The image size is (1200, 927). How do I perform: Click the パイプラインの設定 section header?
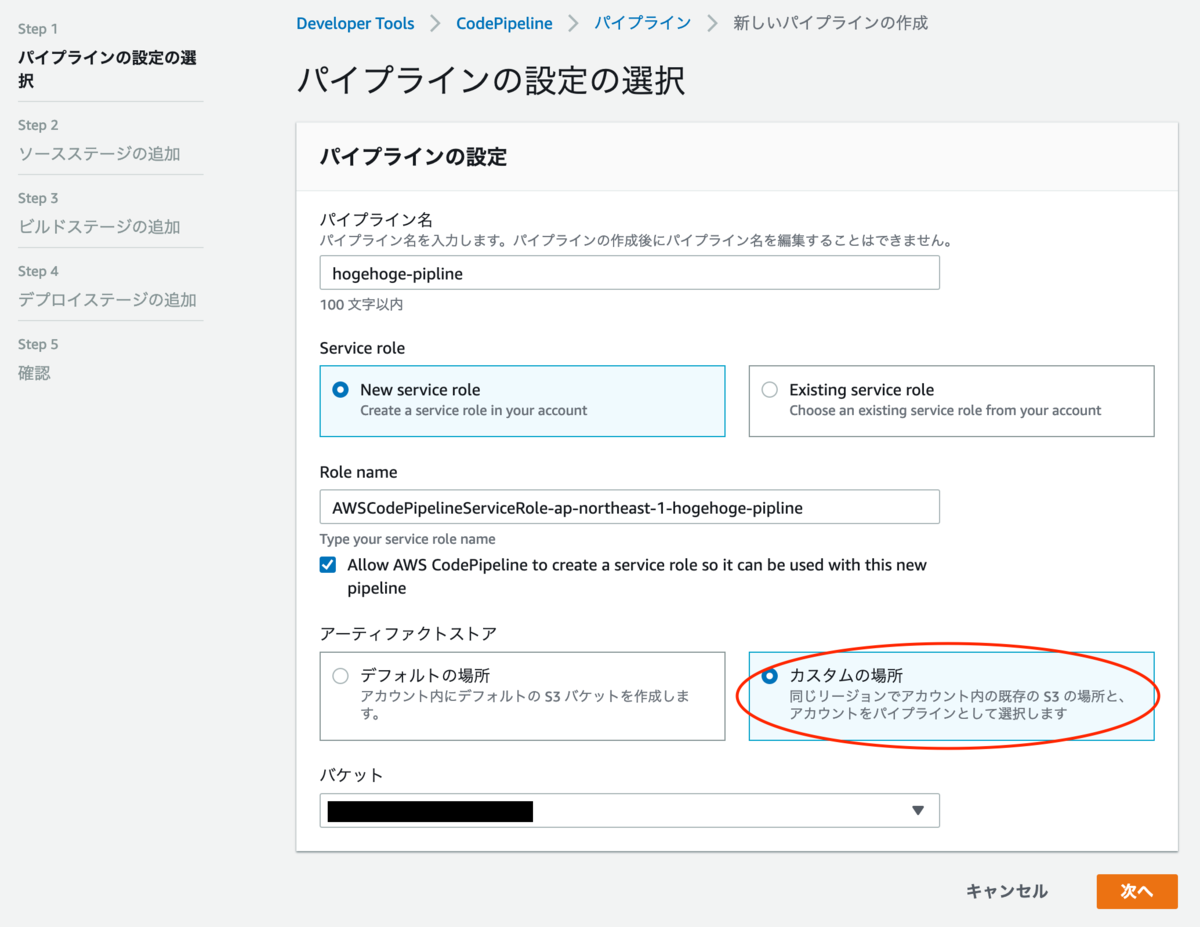tap(413, 157)
